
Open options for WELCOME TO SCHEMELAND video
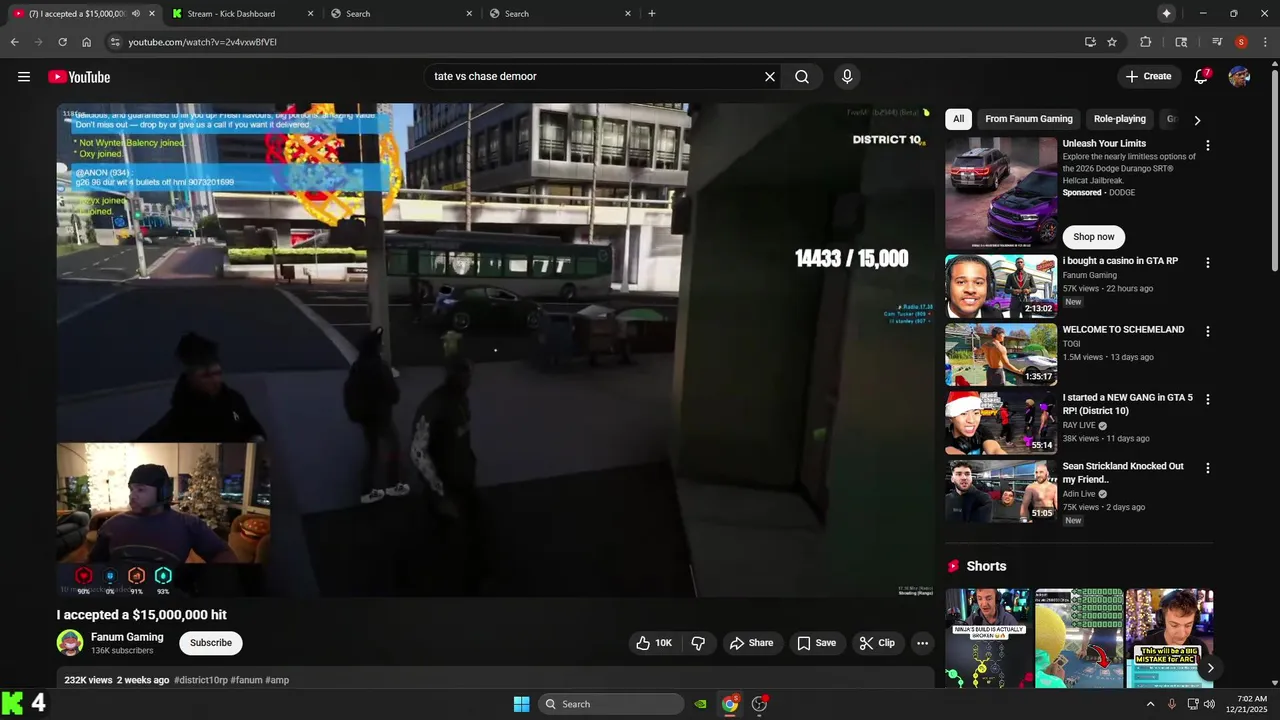pyautogui.click(x=1207, y=331)
